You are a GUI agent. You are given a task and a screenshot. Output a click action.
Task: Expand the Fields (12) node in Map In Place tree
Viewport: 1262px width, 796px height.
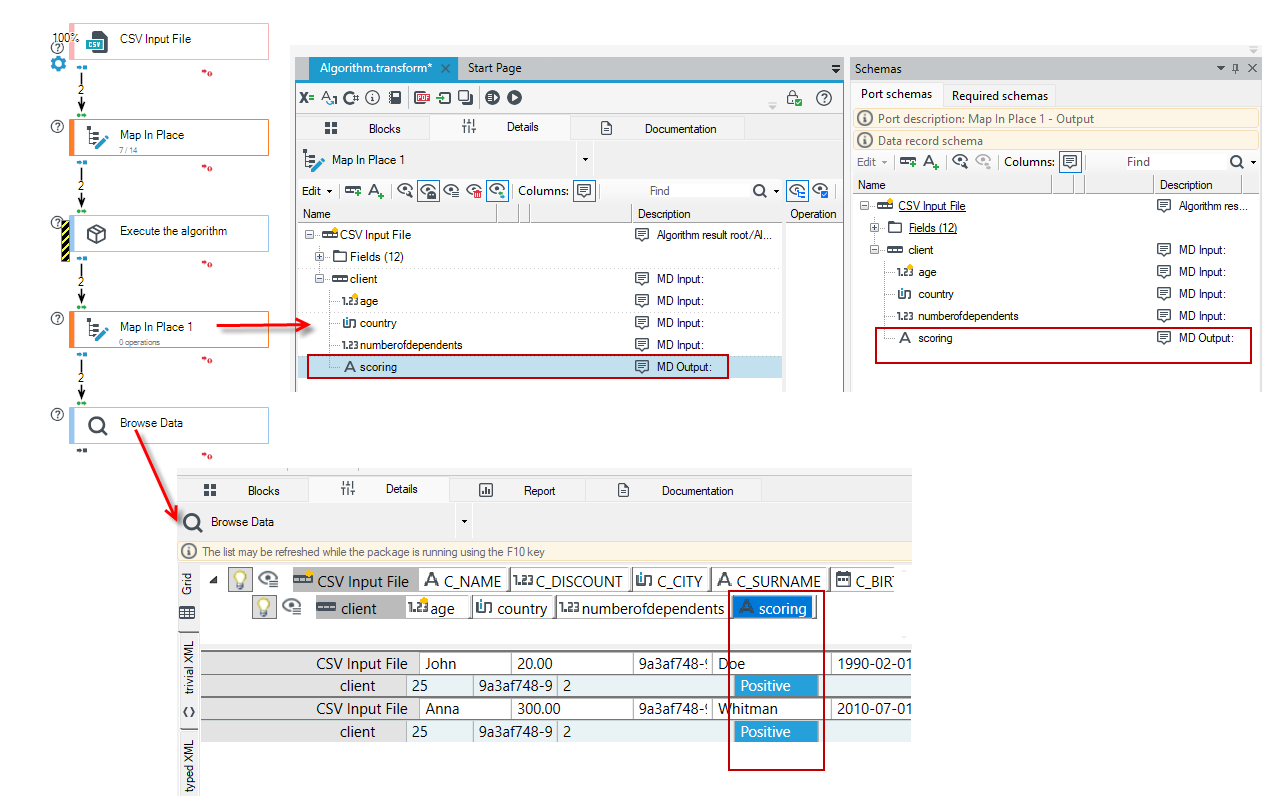pyautogui.click(x=321, y=257)
